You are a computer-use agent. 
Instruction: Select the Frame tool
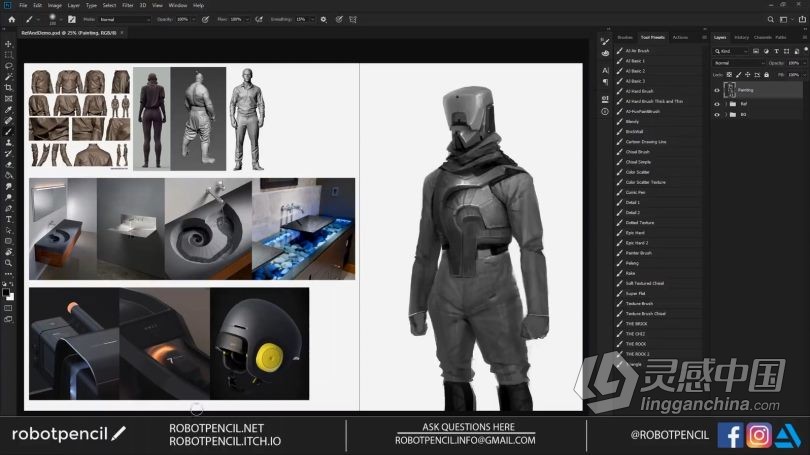(8, 98)
